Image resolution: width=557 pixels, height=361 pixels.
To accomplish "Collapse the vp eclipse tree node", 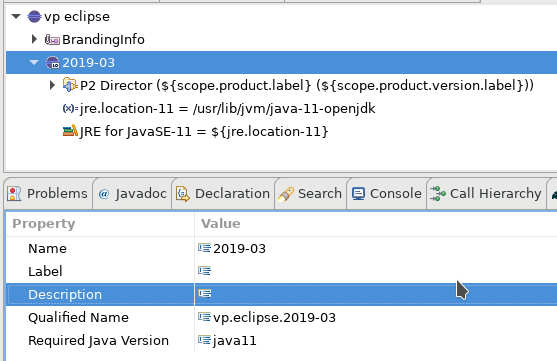I will [16, 16].
